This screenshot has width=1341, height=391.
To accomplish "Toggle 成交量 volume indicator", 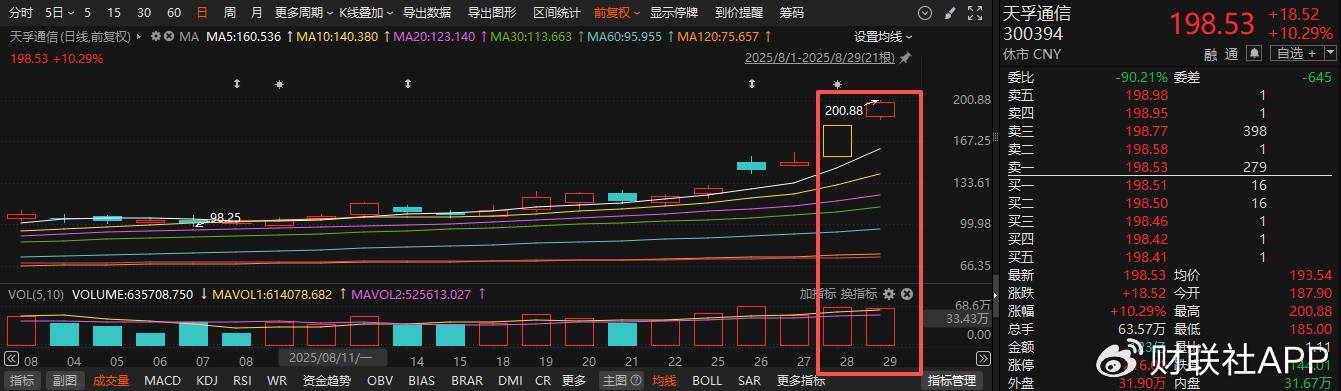I will point(111,381).
